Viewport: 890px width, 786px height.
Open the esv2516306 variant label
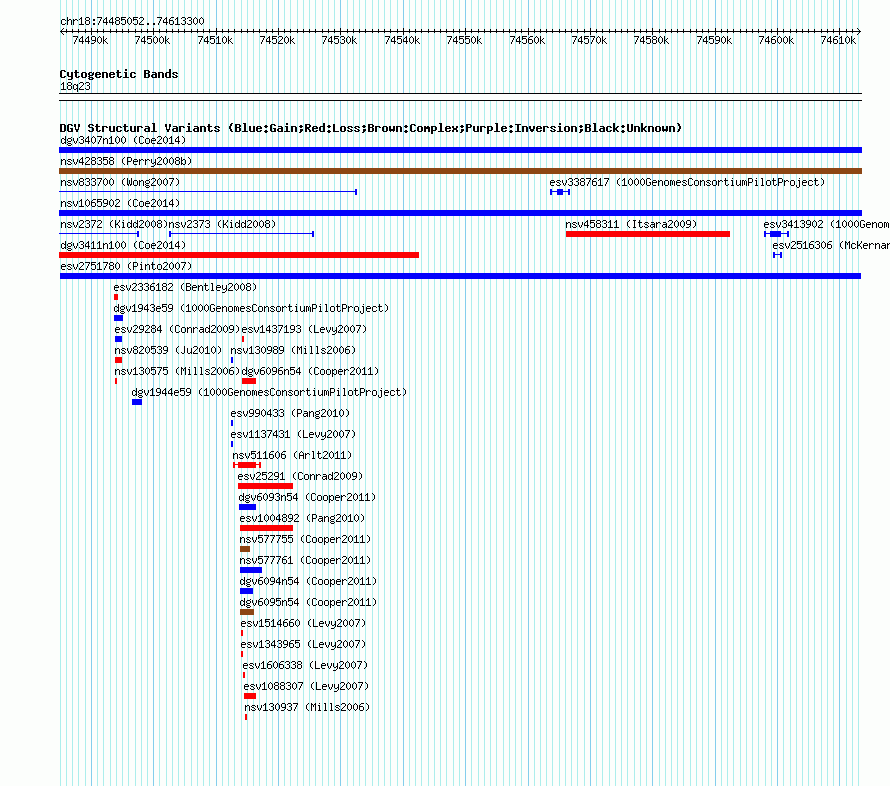(x=830, y=245)
